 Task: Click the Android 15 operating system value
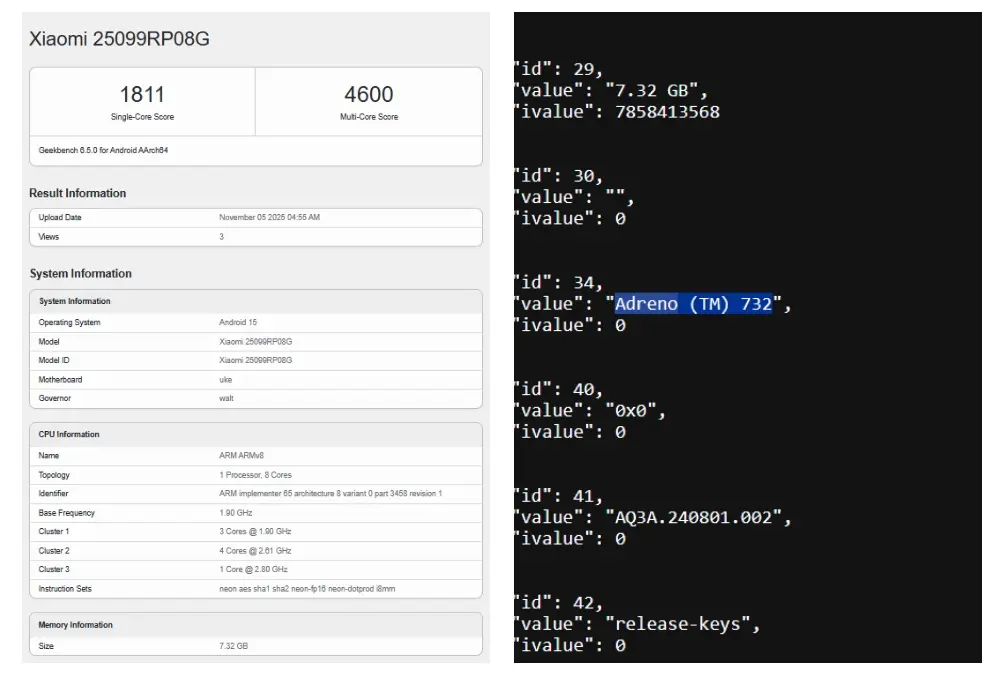click(238, 322)
